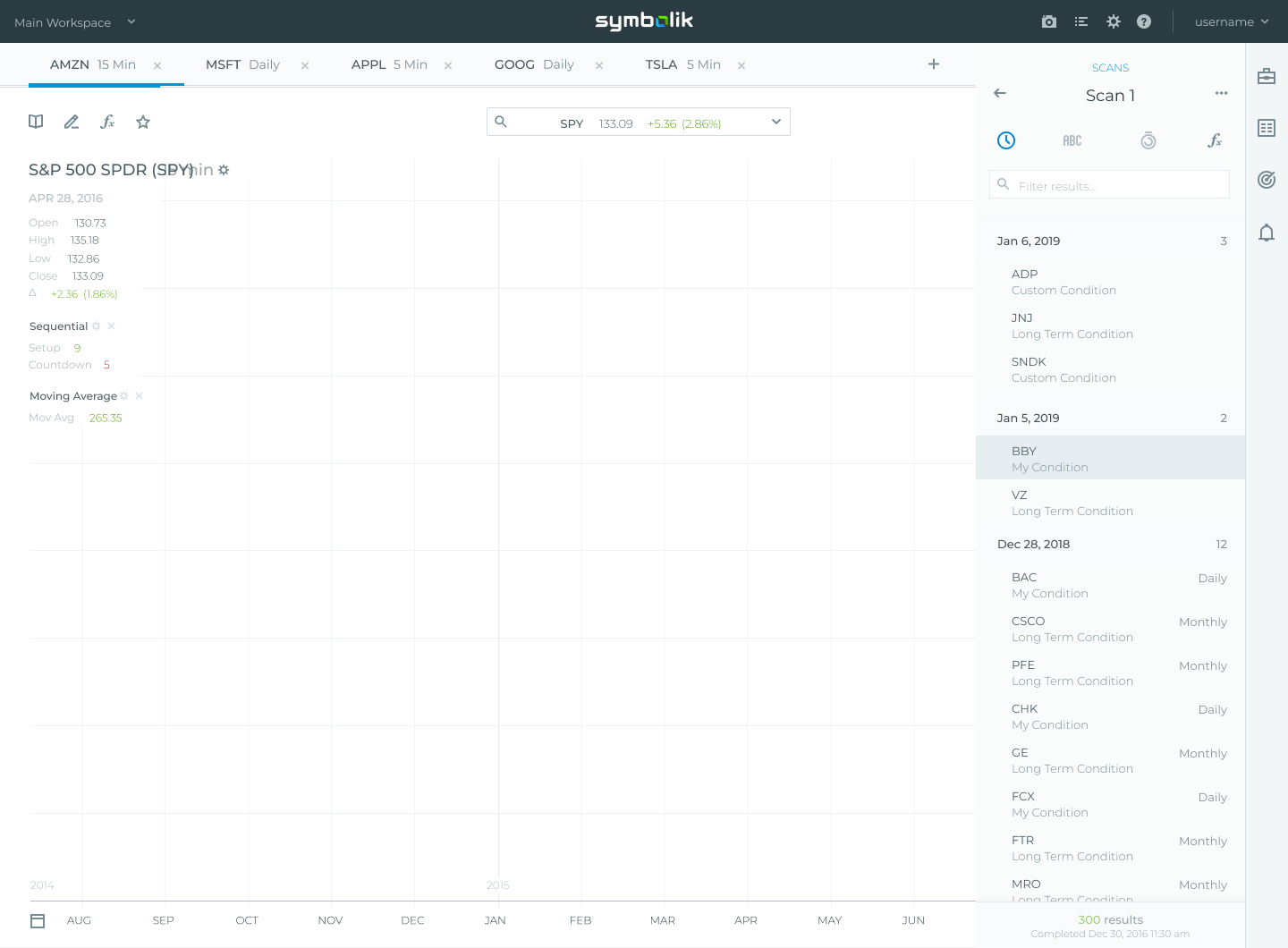
Task: Open the chart fx indicators tool
Action: pyautogui.click(x=107, y=122)
